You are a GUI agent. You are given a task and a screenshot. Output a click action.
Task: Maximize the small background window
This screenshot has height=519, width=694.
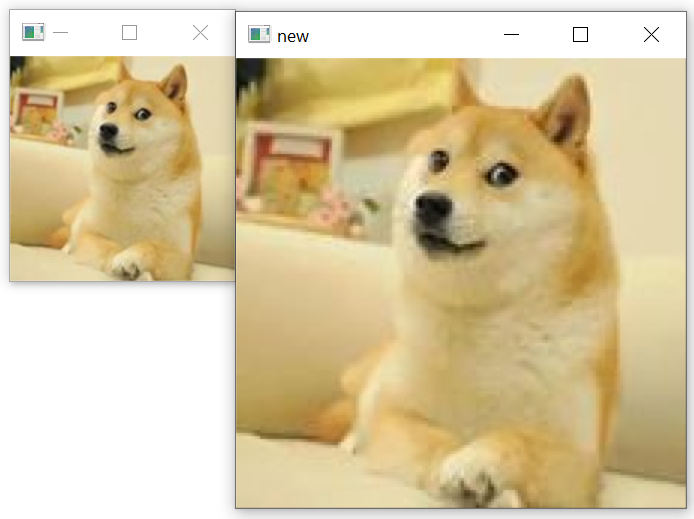click(x=129, y=32)
